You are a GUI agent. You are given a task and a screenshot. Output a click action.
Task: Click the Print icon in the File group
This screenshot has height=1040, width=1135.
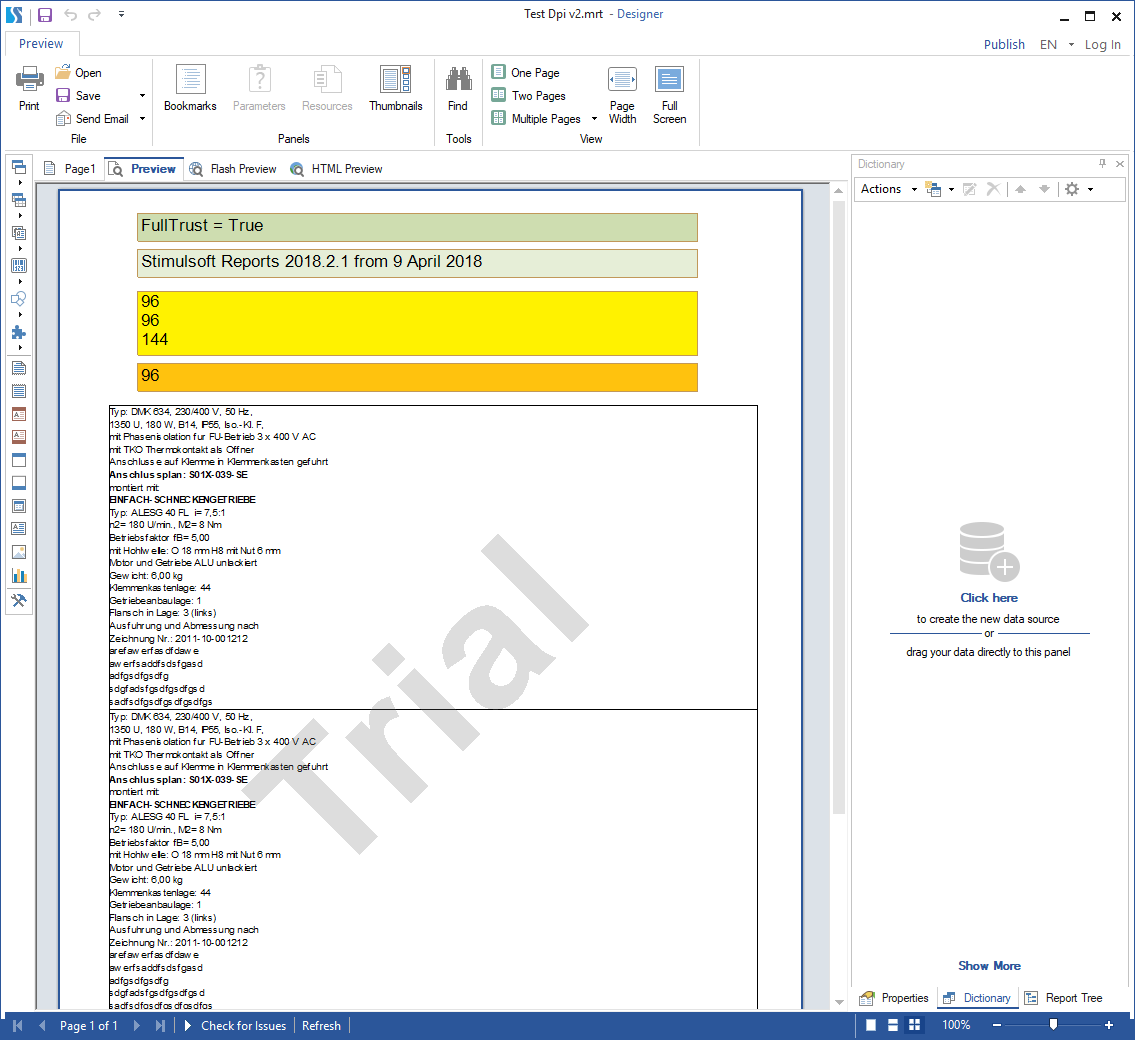[29, 80]
